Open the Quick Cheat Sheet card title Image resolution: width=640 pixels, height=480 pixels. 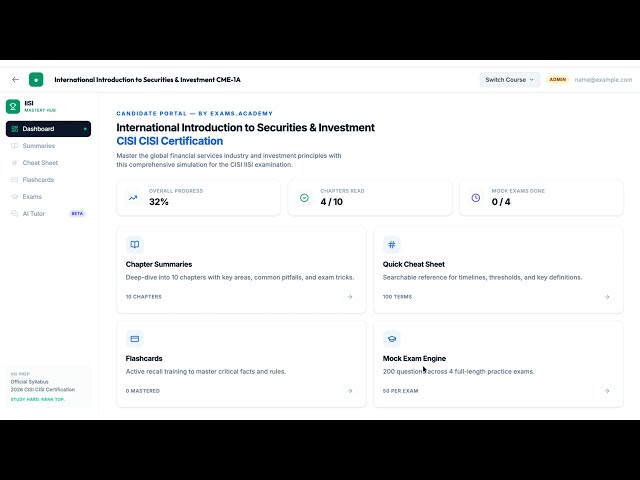tap(413, 264)
